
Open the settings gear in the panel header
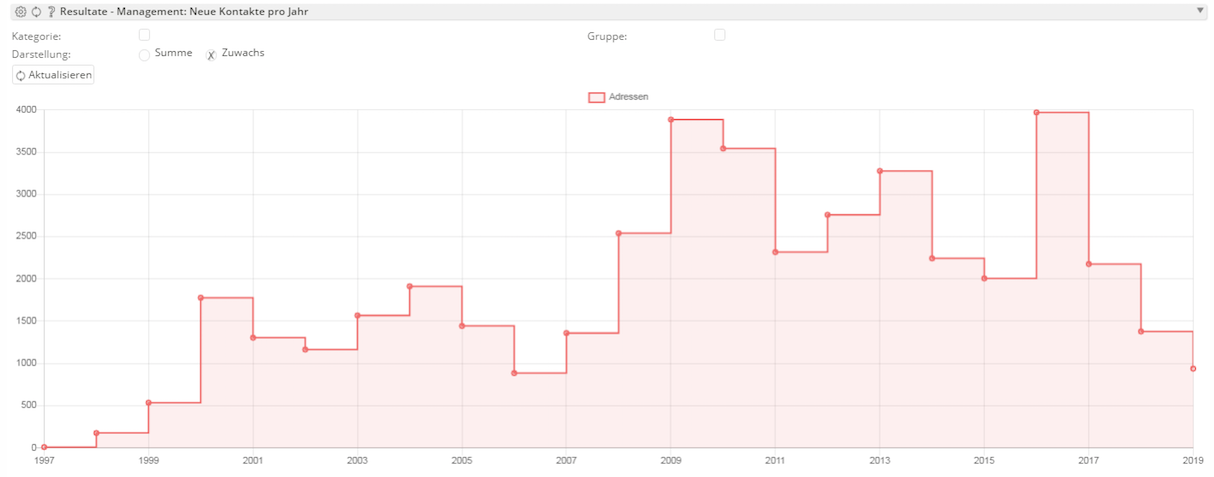20,12
